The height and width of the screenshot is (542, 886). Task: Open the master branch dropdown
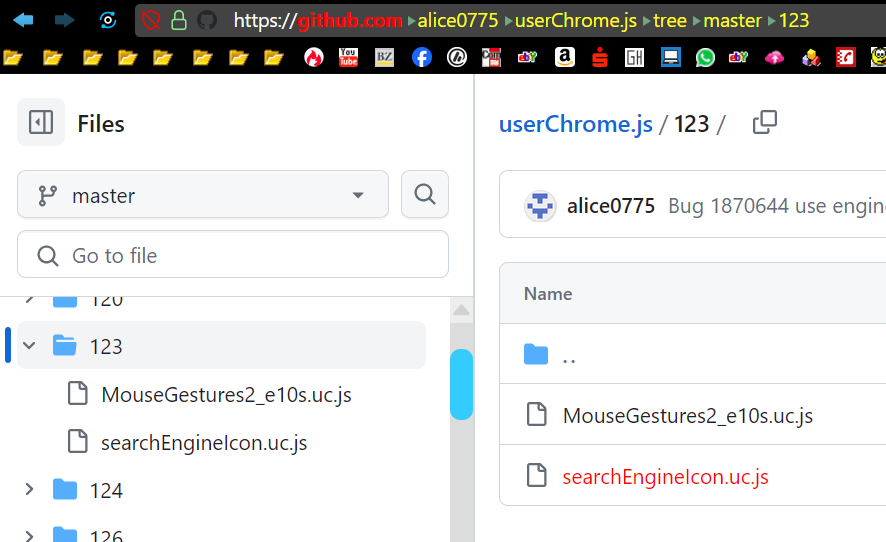coord(203,195)
